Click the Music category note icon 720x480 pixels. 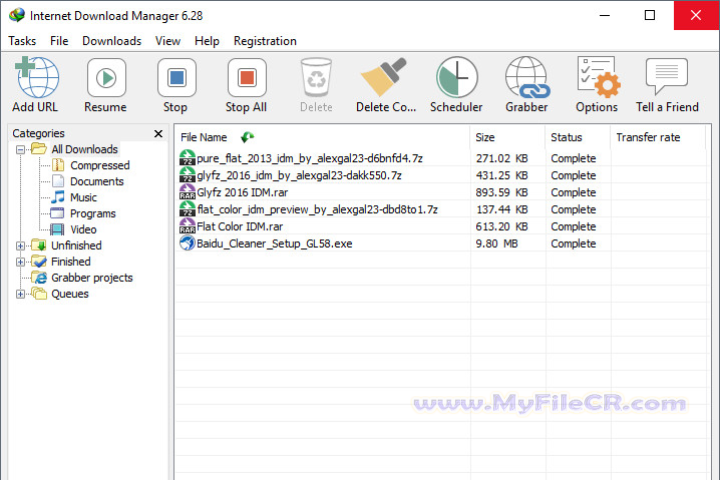[x=58, y=197]
